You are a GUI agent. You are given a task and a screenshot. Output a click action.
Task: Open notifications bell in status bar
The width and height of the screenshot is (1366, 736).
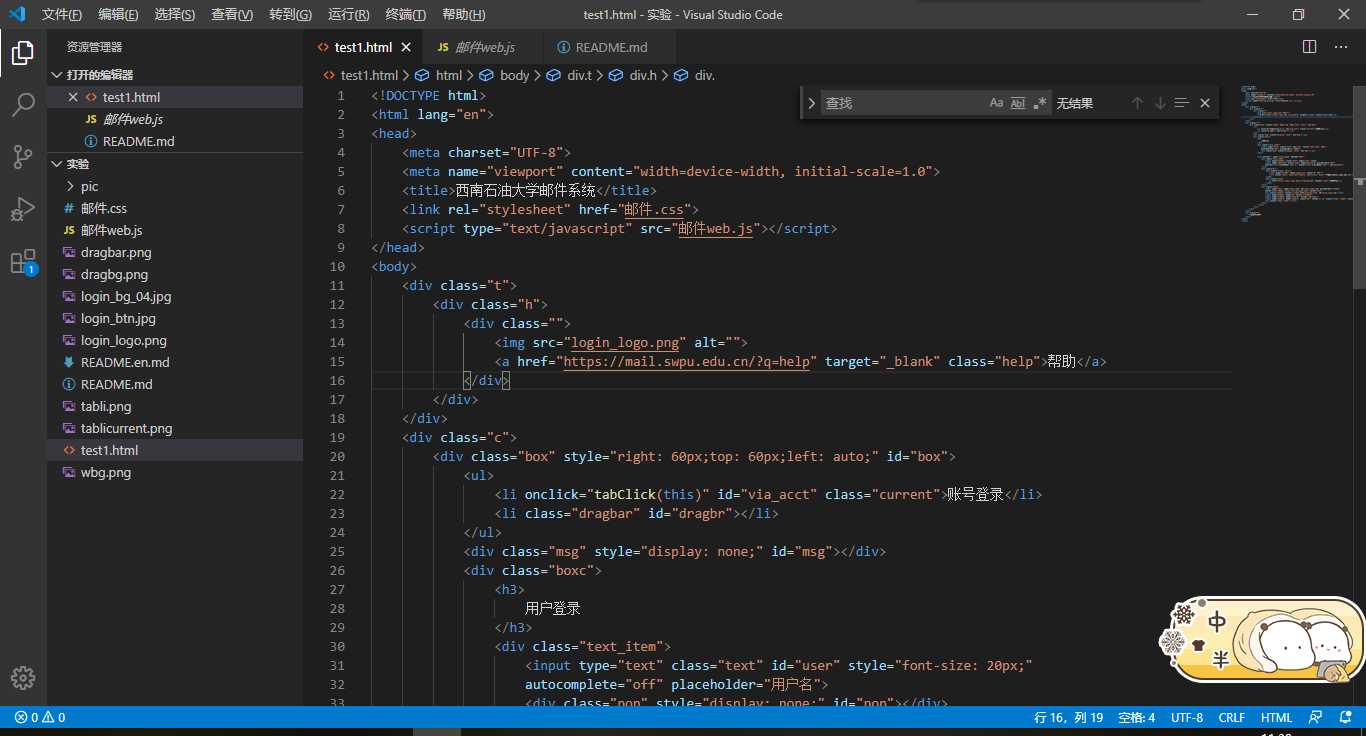pos(1344,717)
